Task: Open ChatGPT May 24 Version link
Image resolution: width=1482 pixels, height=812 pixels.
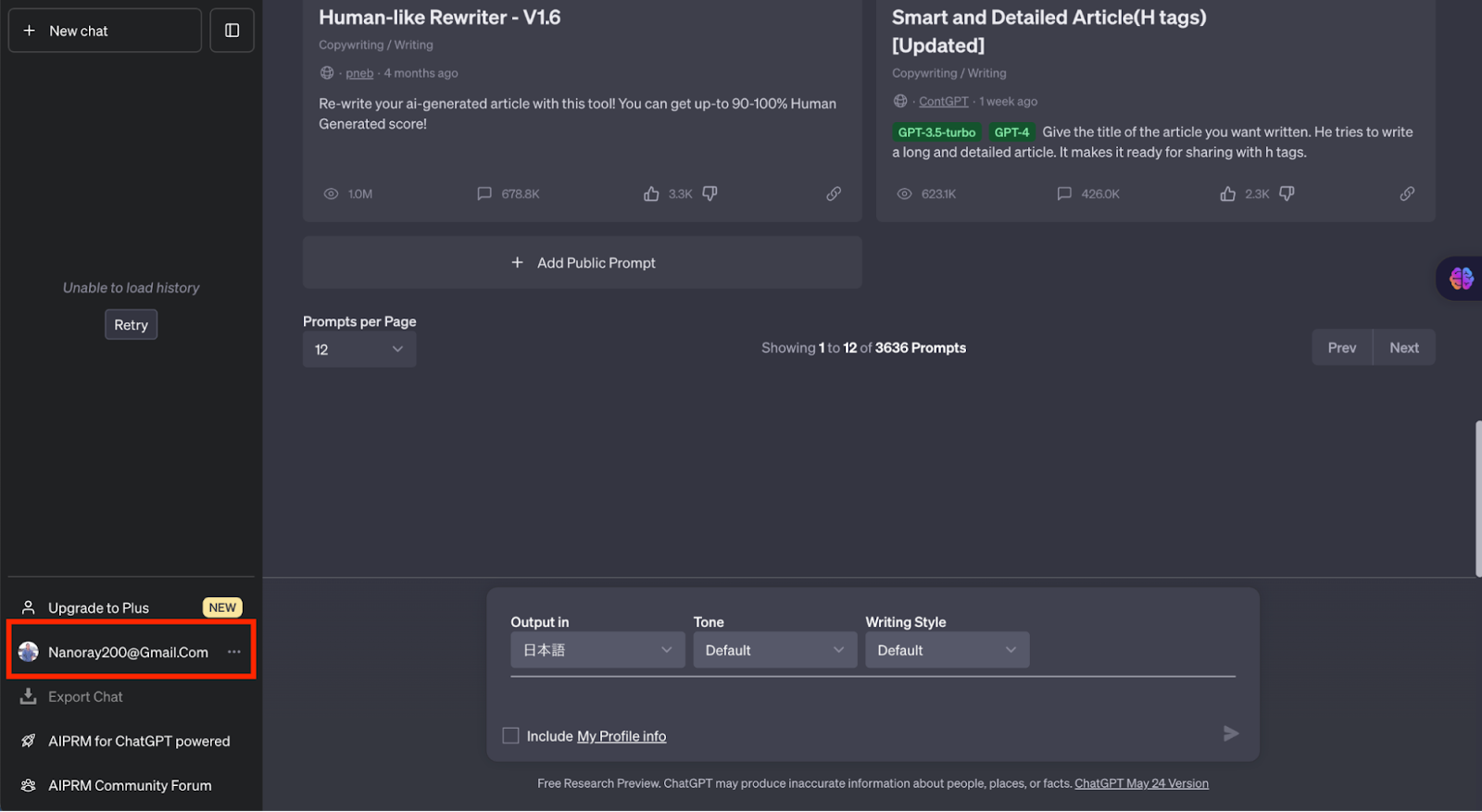Action: [x=1141, y=784]
